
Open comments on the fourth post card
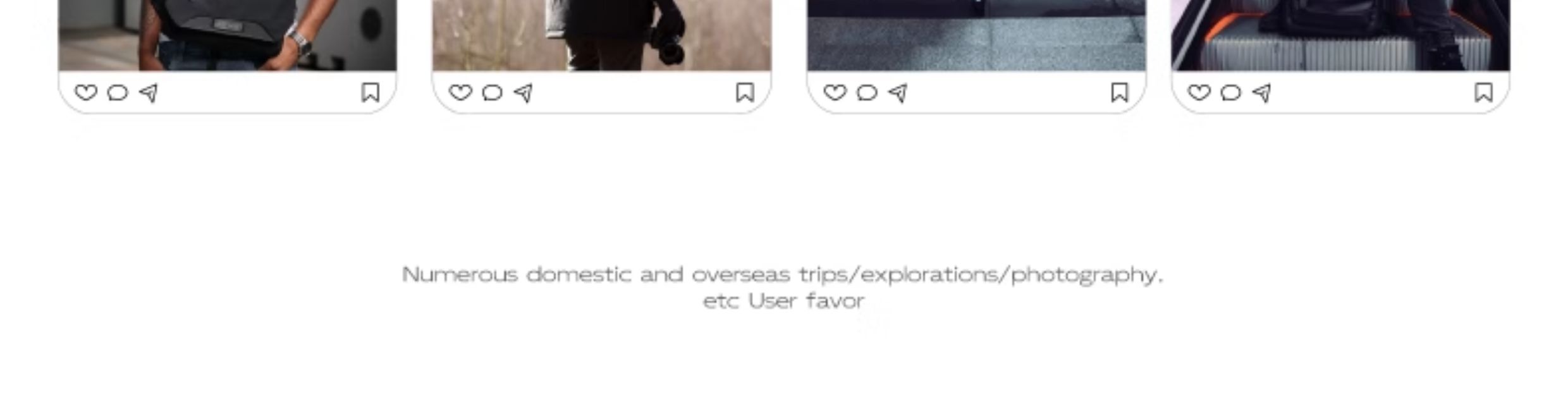click(1230, 93)
